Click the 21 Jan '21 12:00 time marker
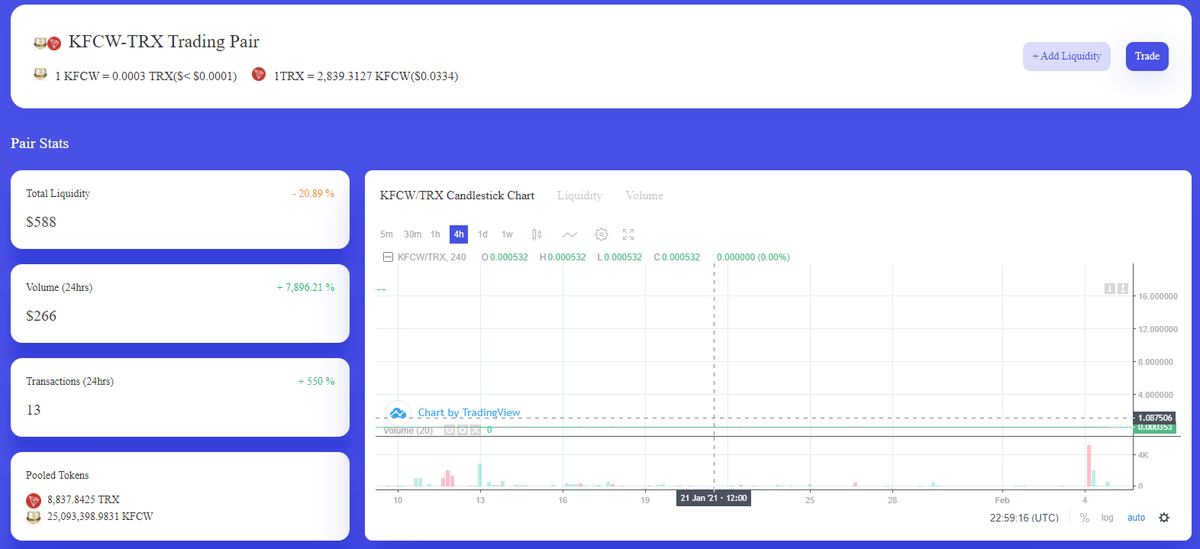The width and height of the screenshot is (1200, 549). [713, 497]
